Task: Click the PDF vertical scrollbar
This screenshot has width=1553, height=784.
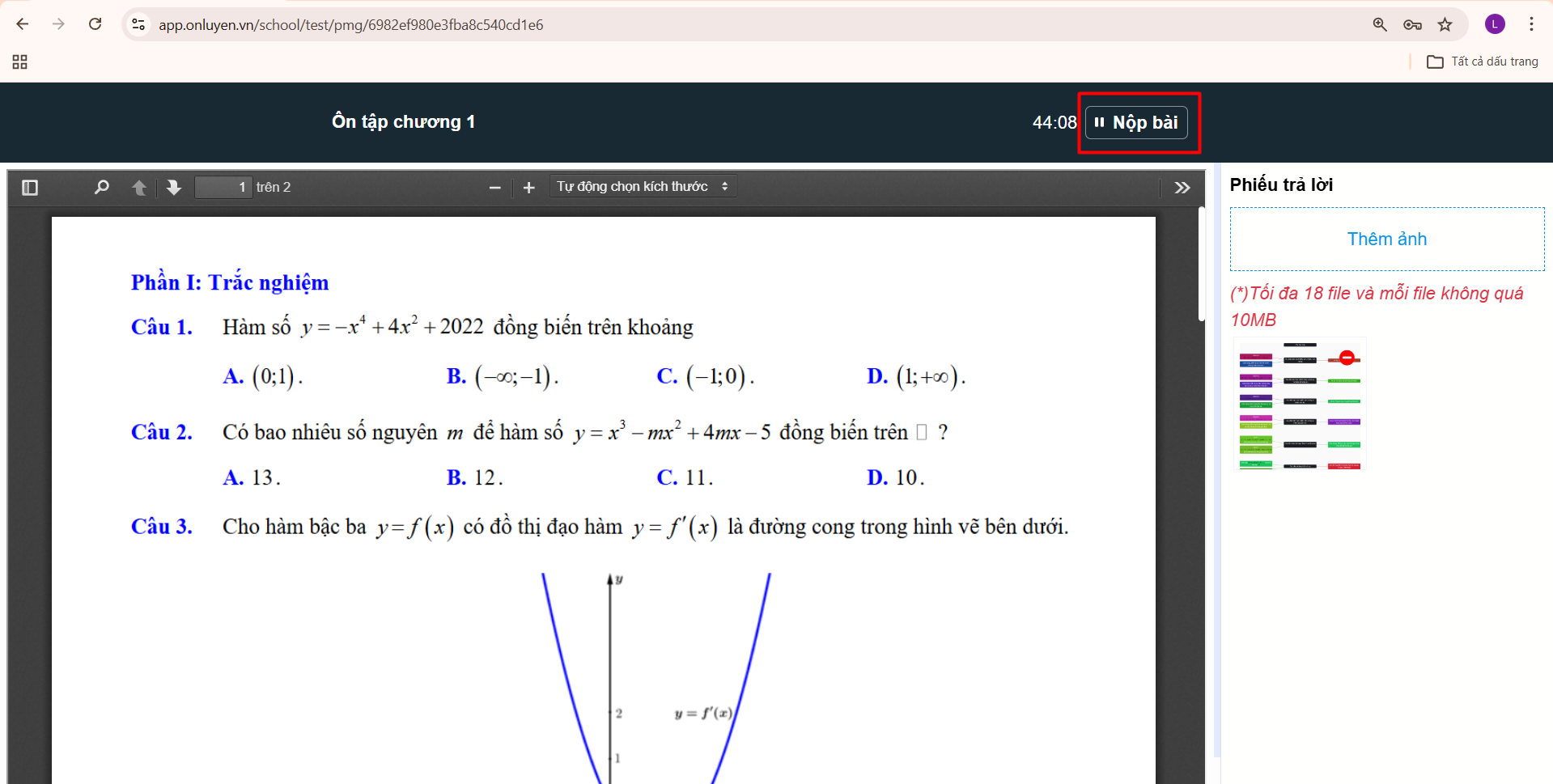Action: click(x=1202, y=265)
